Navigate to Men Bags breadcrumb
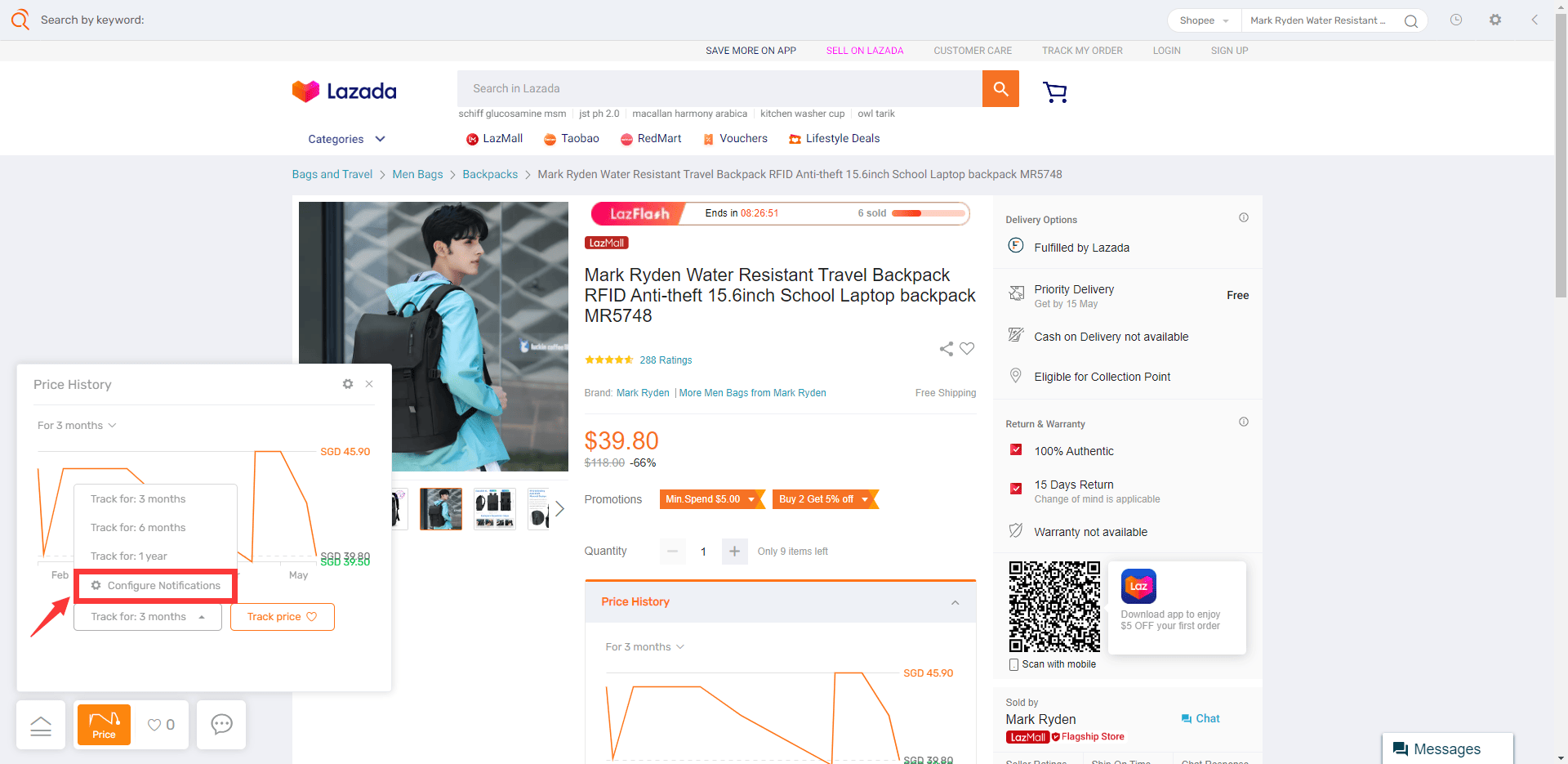The height and width of the screenshot is (764, 1568). click(x=417, y=174)
